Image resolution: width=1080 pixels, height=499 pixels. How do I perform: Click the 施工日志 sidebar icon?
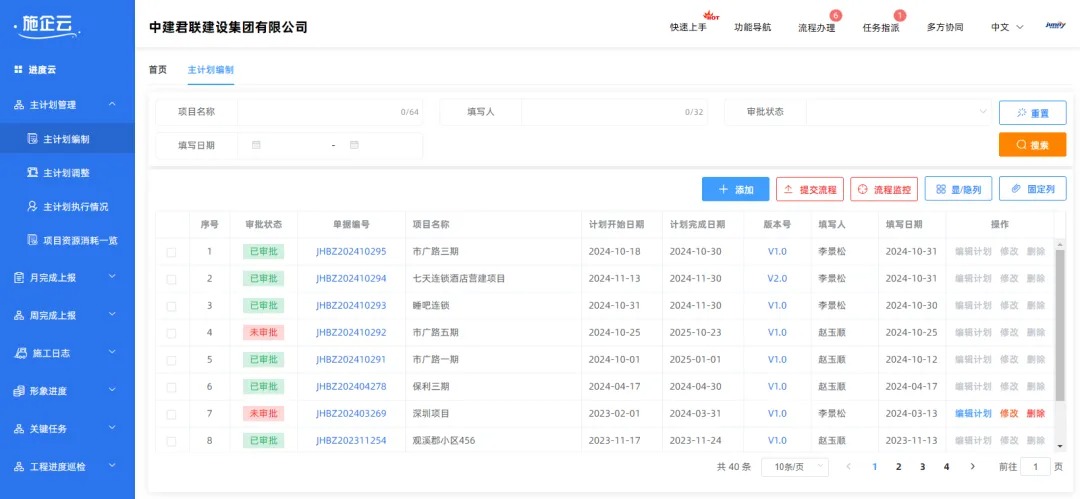tap(20, 353)
